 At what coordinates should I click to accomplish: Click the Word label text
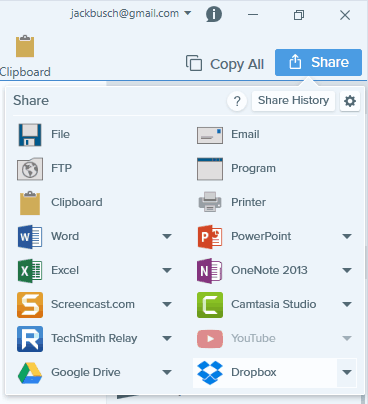[65, 236]
